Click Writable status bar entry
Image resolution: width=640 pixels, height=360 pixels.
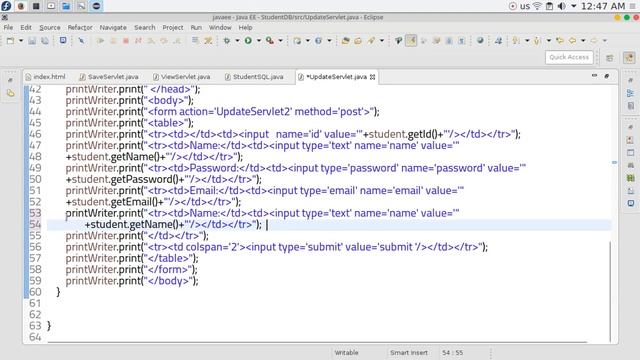click(346, 353)
